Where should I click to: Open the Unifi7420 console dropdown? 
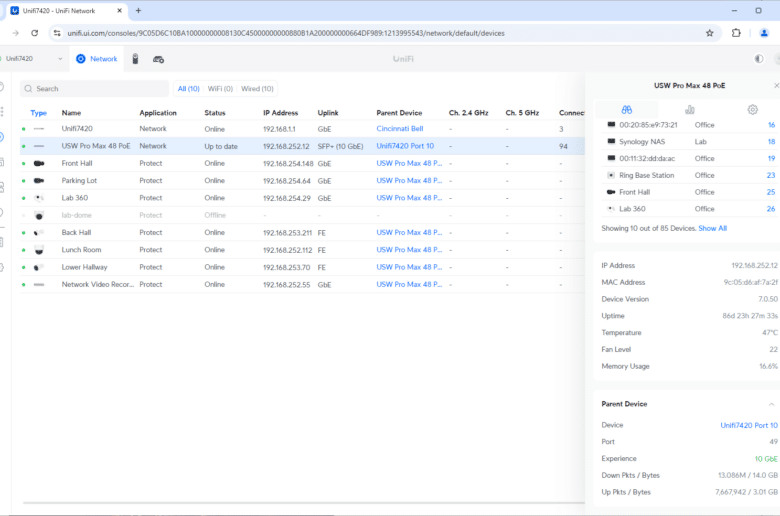33,59
